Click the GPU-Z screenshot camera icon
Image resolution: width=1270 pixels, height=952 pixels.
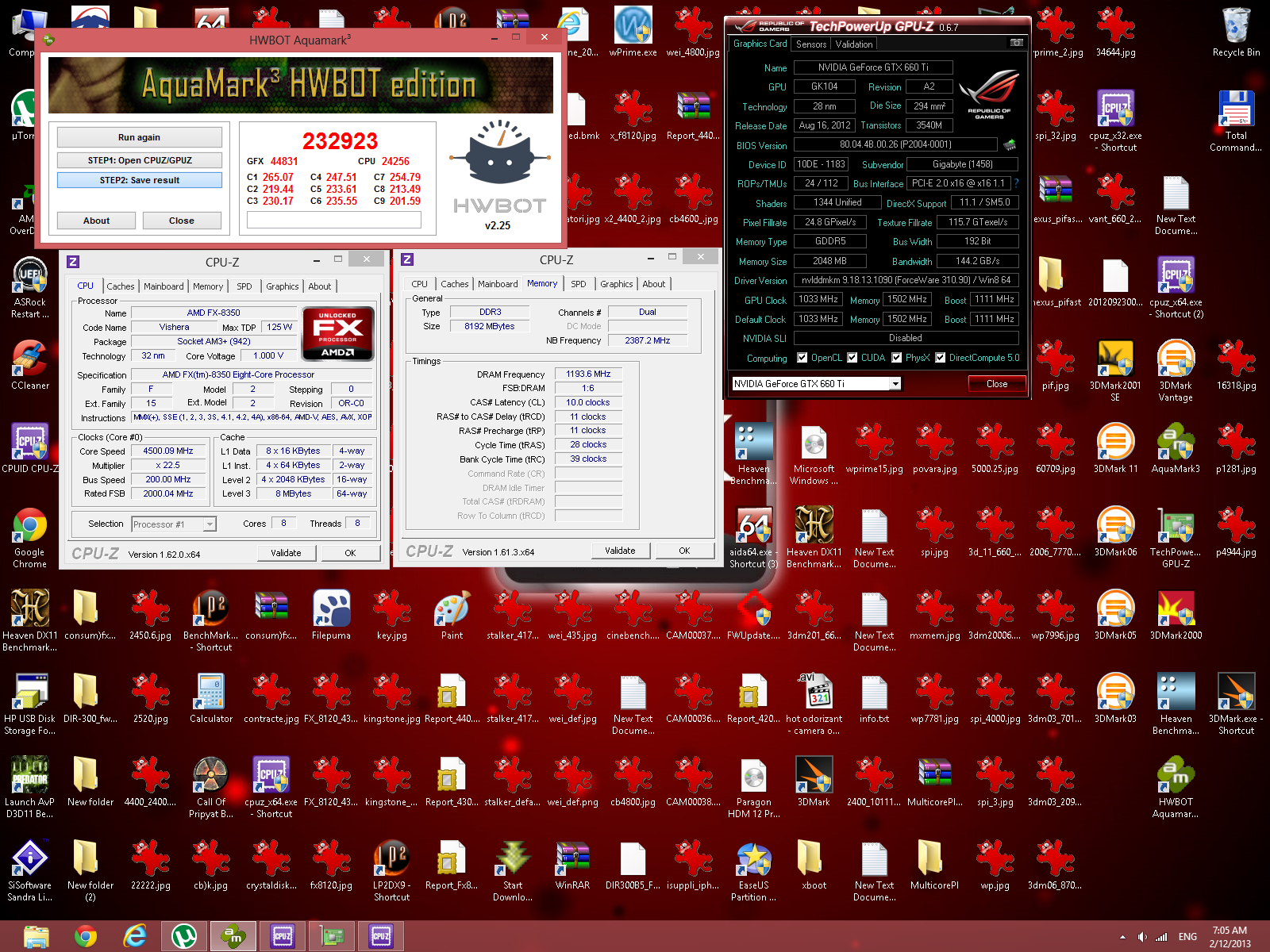click(x=1016, y=43)
